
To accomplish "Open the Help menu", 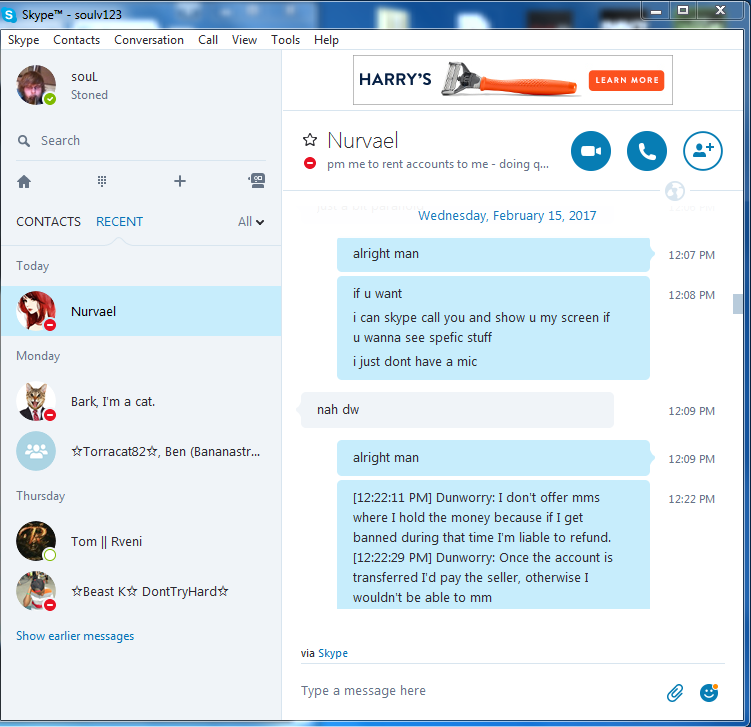I will coord(326,40).
